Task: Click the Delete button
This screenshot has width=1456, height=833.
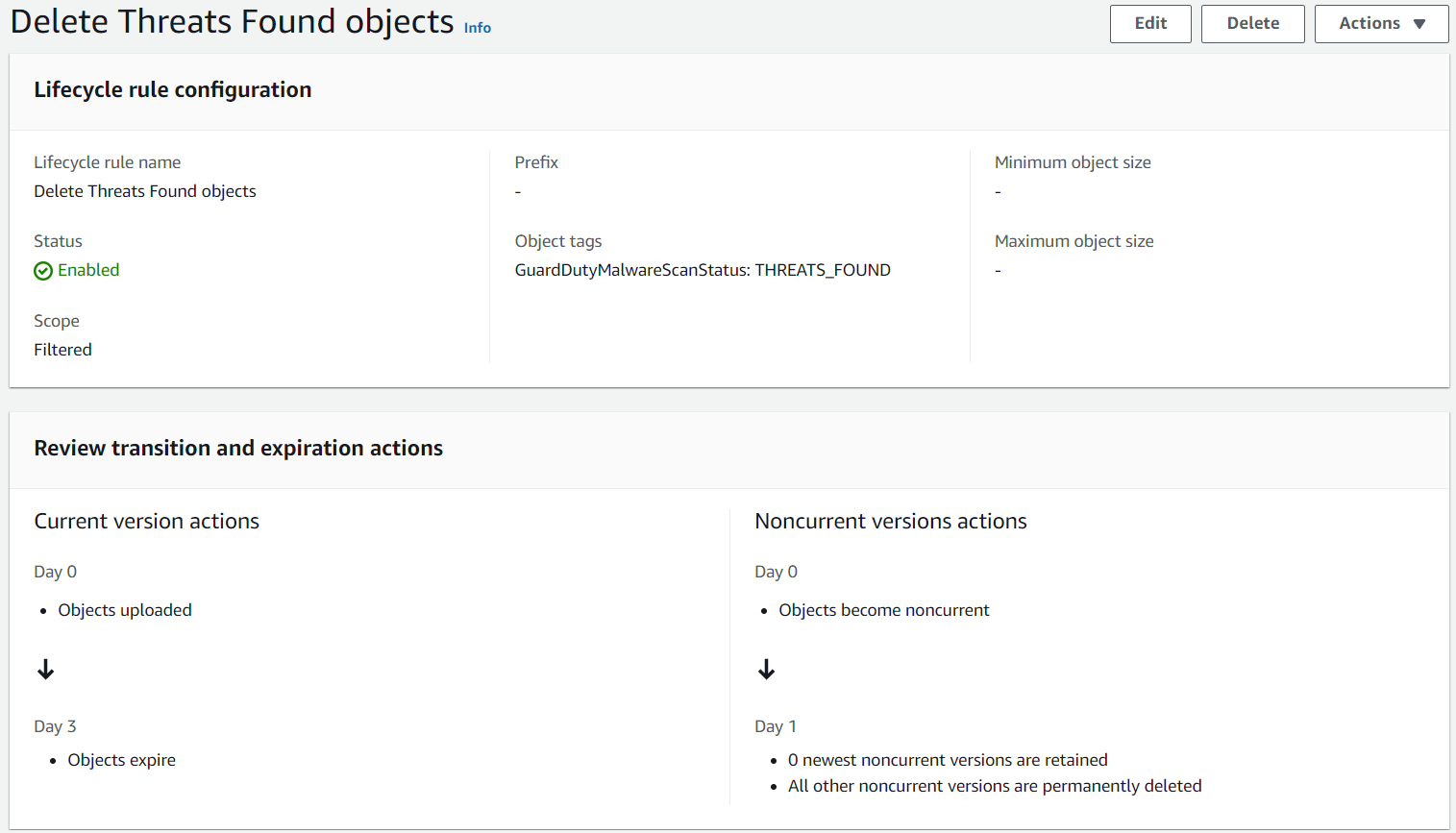Action: point(1252,23)
